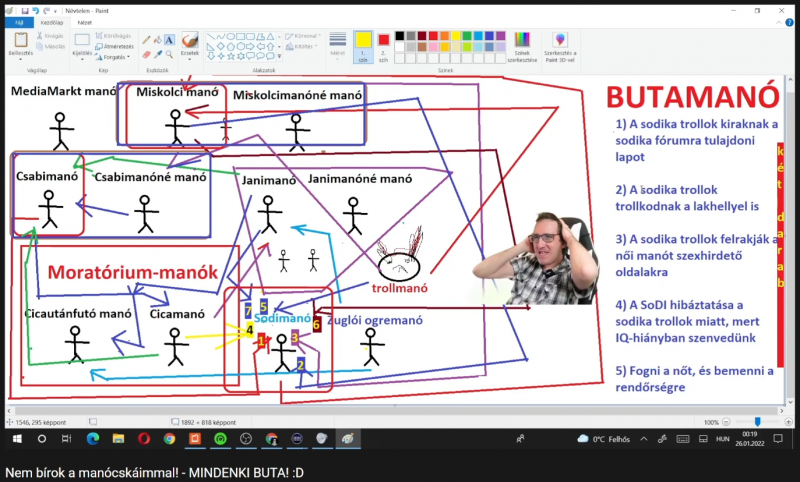Open the Paint help question mark
The width and height of the screenshot is (800, 482).
pos(789,22)
